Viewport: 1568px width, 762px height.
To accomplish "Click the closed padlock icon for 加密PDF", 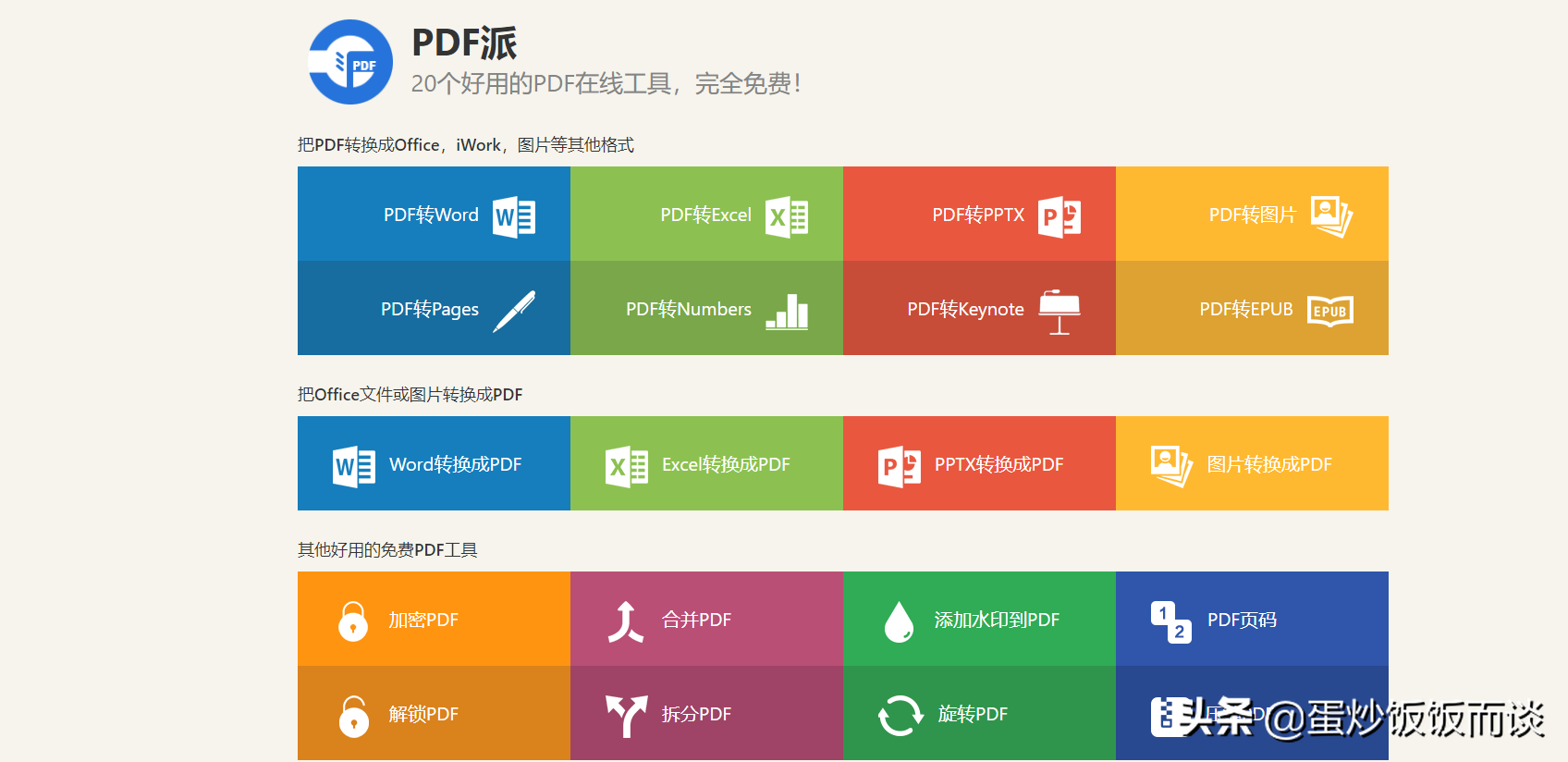I will [x=353, y=621].
